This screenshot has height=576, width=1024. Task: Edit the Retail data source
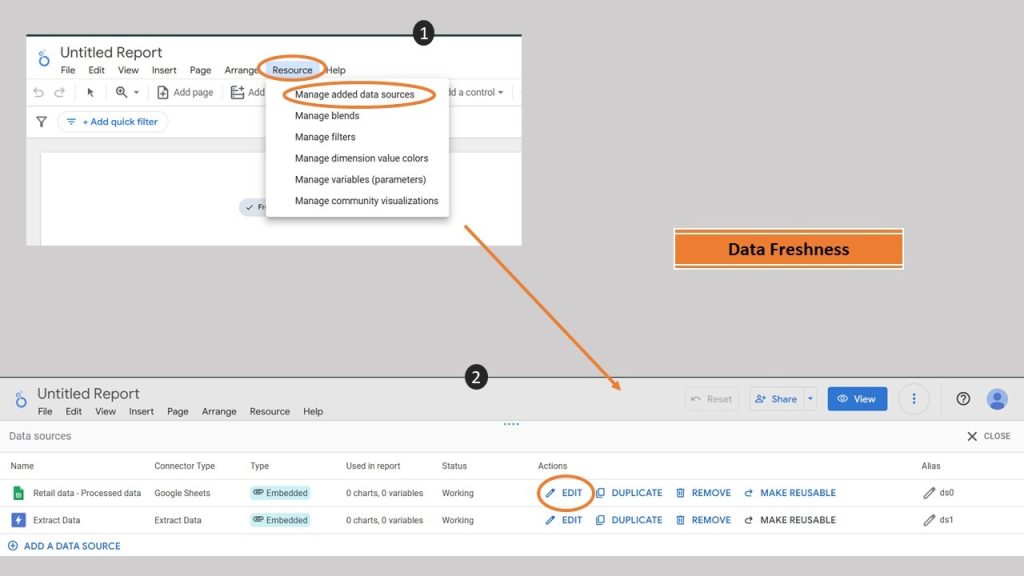[x=564, y=493]
